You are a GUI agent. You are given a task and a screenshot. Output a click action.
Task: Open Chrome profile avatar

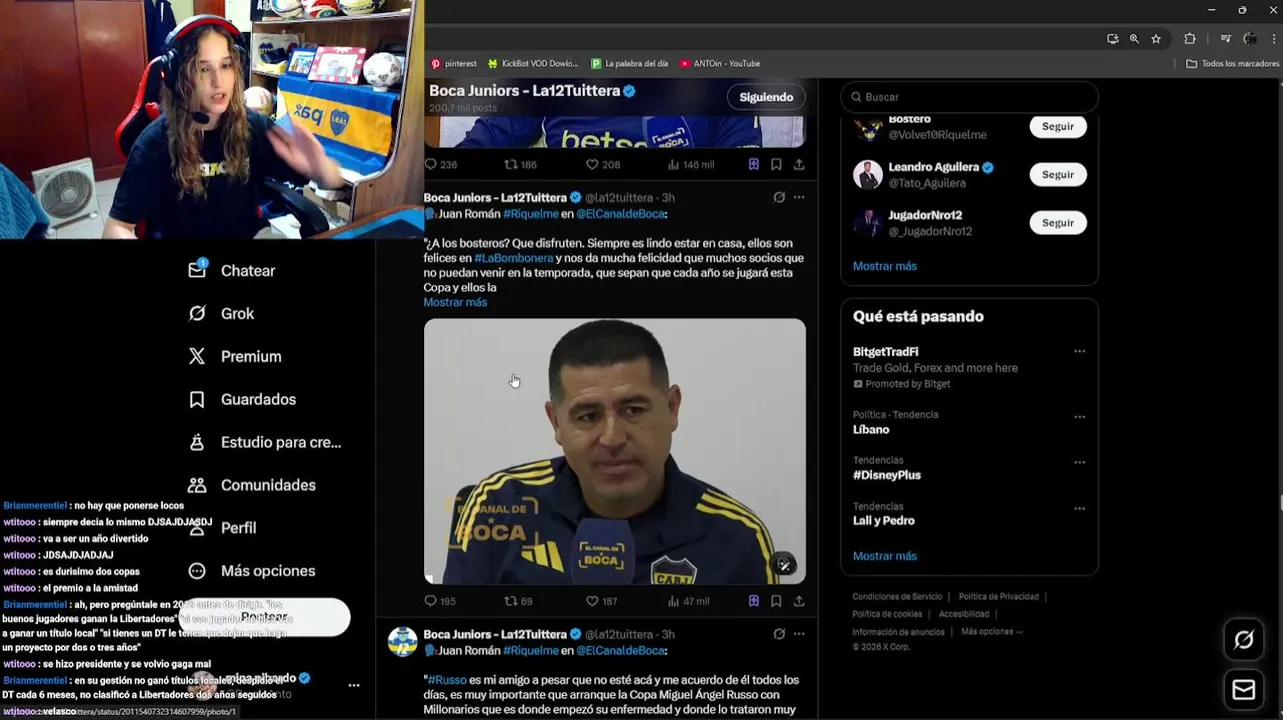(1250, 39)
